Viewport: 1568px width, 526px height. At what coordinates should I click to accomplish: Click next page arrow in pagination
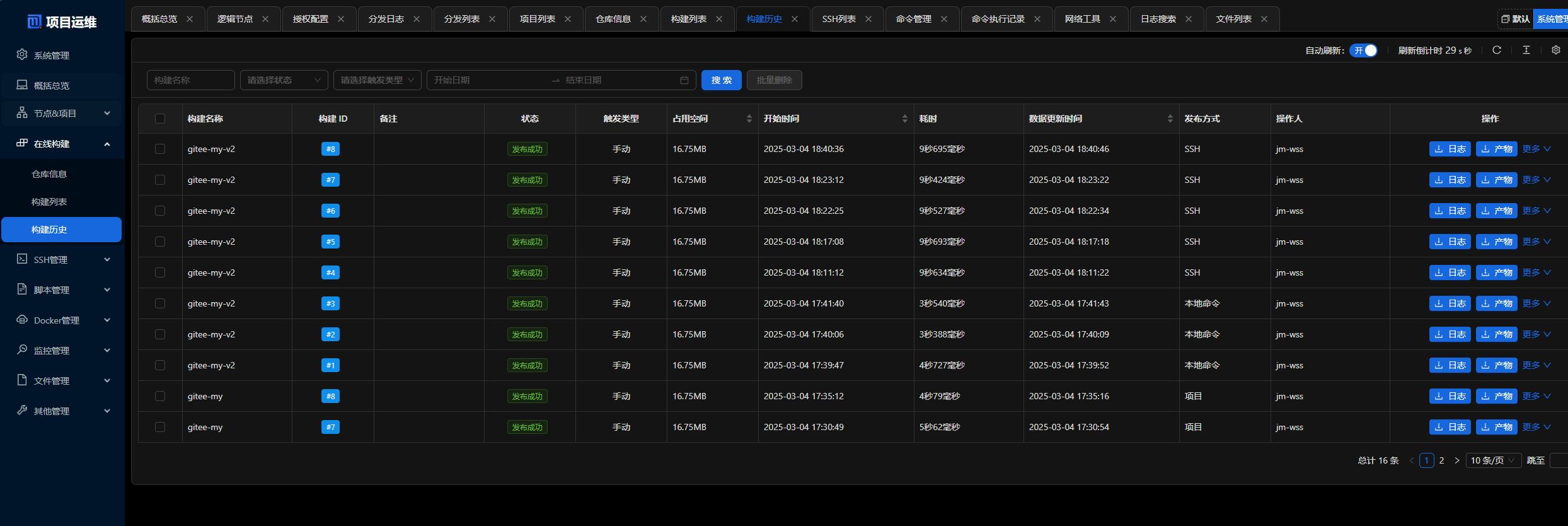click(x=1456, y=460)
